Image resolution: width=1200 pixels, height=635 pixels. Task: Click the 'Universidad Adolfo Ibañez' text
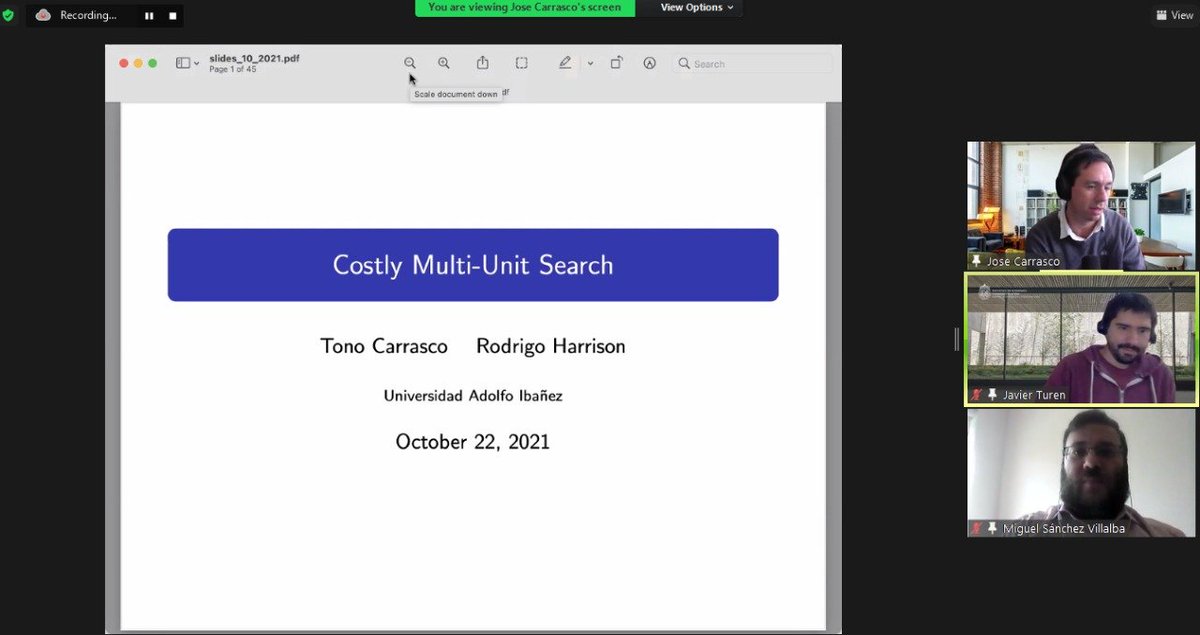[473, 396]
